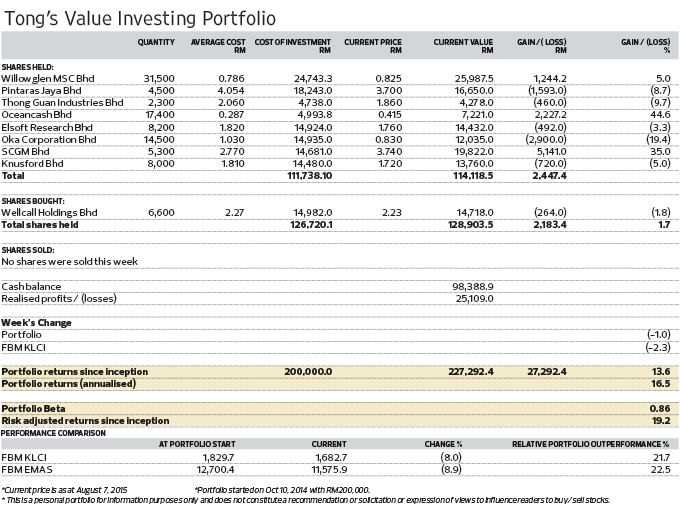This screenshot has width=680, height=512.
Task: Click the Tong's Value Investing Portfolio title
Action: (x=140, y=19)
